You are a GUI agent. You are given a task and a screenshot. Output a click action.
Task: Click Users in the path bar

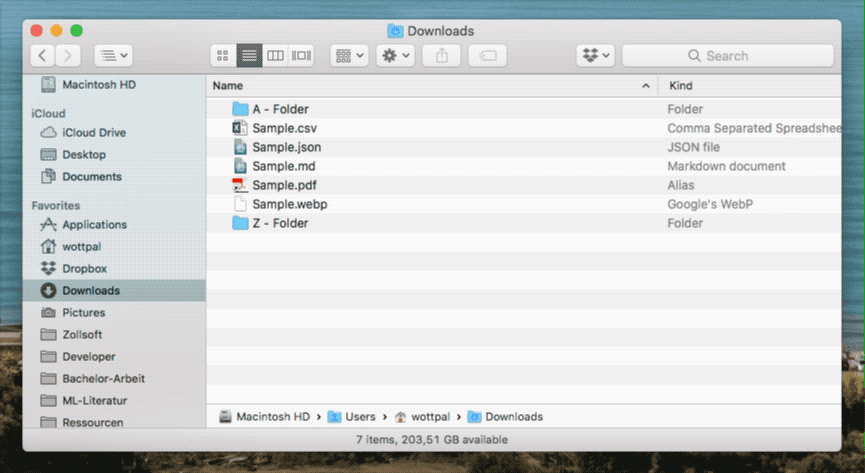point(352,417)
